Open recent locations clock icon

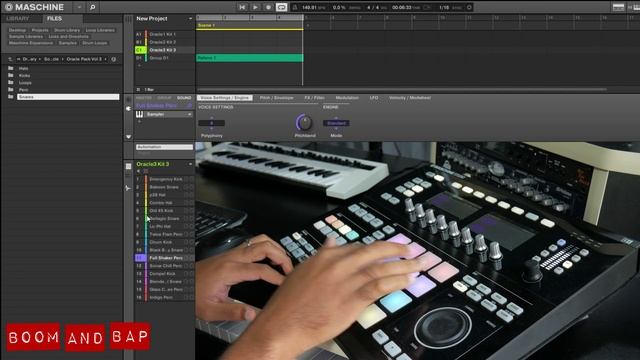(113, 59)
